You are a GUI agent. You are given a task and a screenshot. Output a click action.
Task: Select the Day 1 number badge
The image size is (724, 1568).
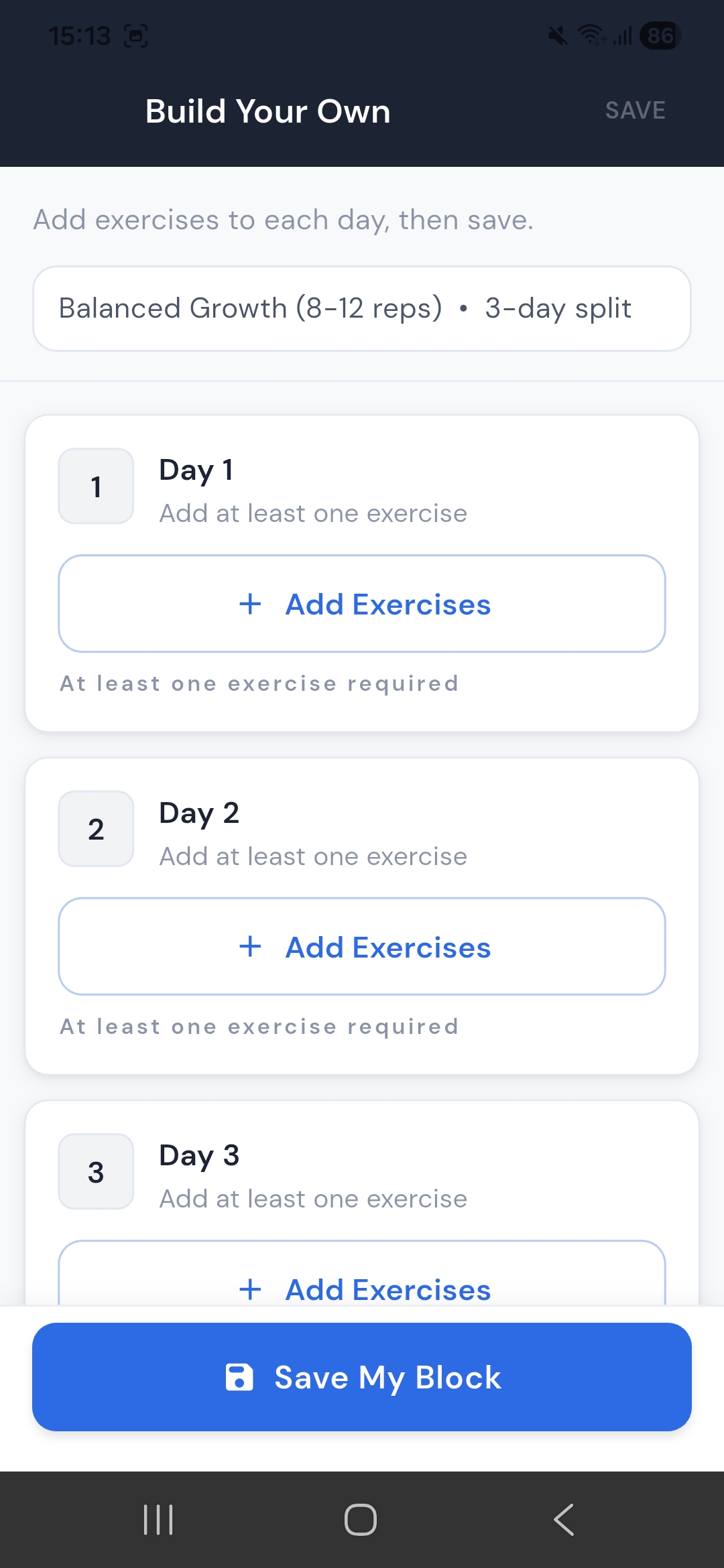pyautogui.click(x=96, y=486)
